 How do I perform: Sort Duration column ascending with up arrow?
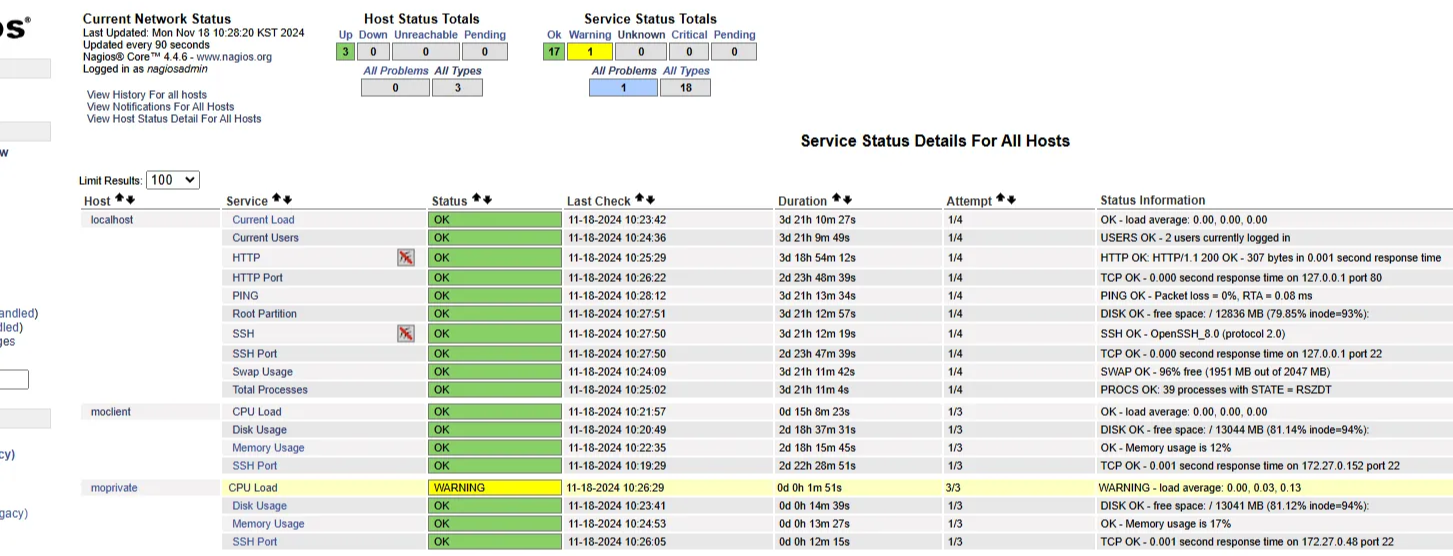point(836,200)
